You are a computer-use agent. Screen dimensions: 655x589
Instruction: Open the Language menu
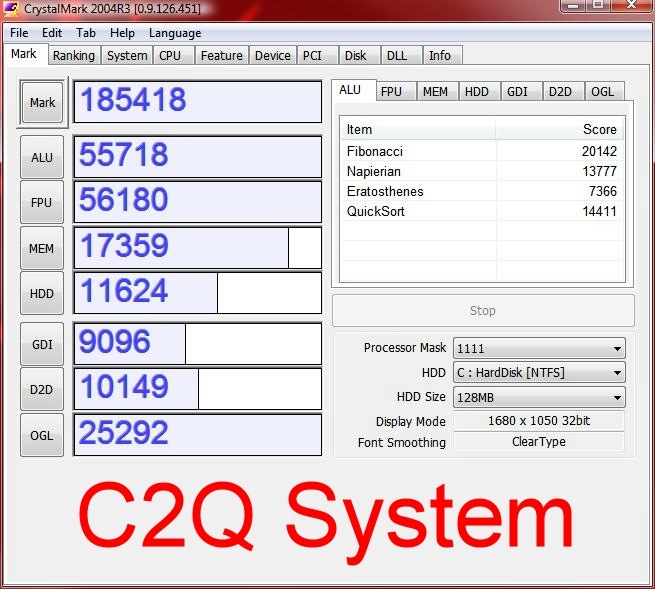(x=175, y=32)
